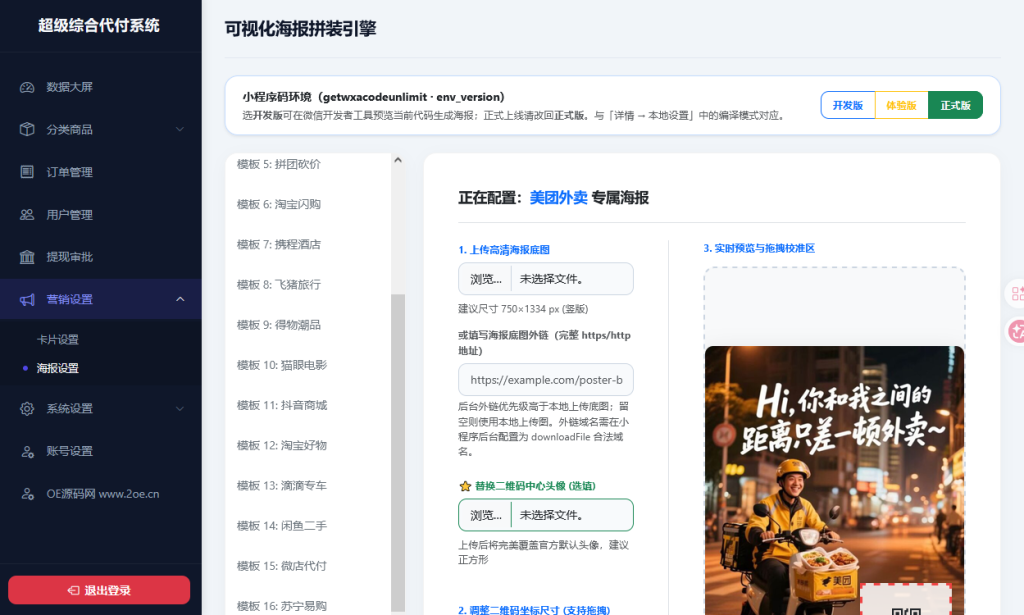The image size is (1024, 615).
Task: Select 模板 10: 猫眼电影
Action: click(281, 365)
